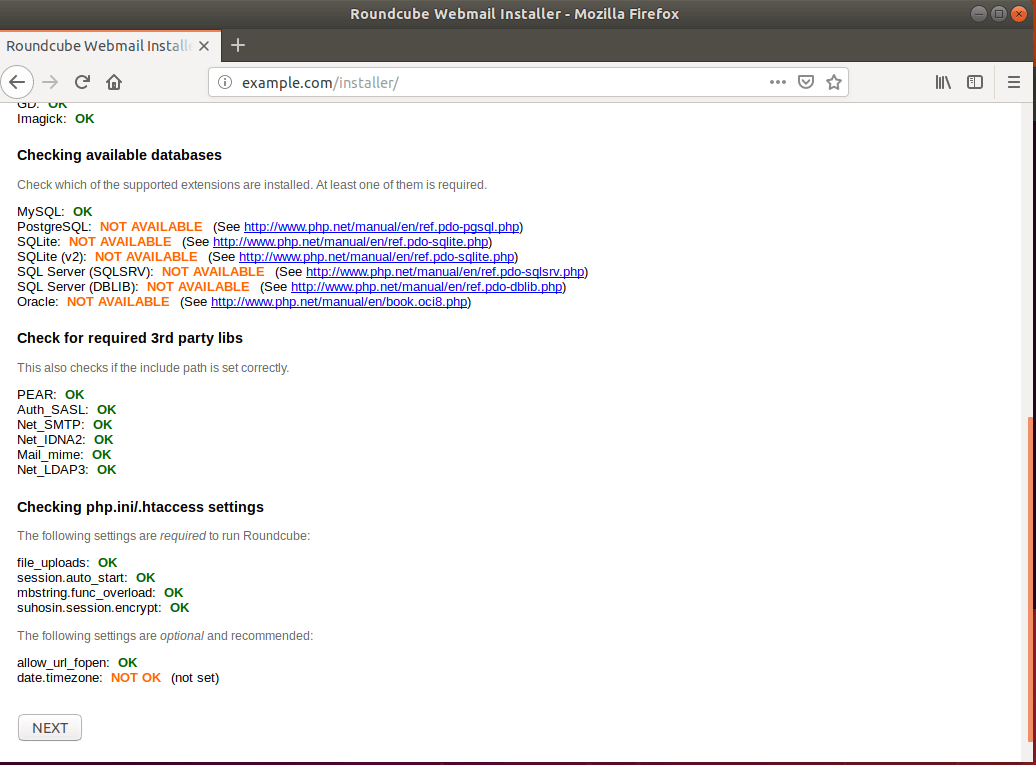Click the example.com/installer/ address bar

500,82
